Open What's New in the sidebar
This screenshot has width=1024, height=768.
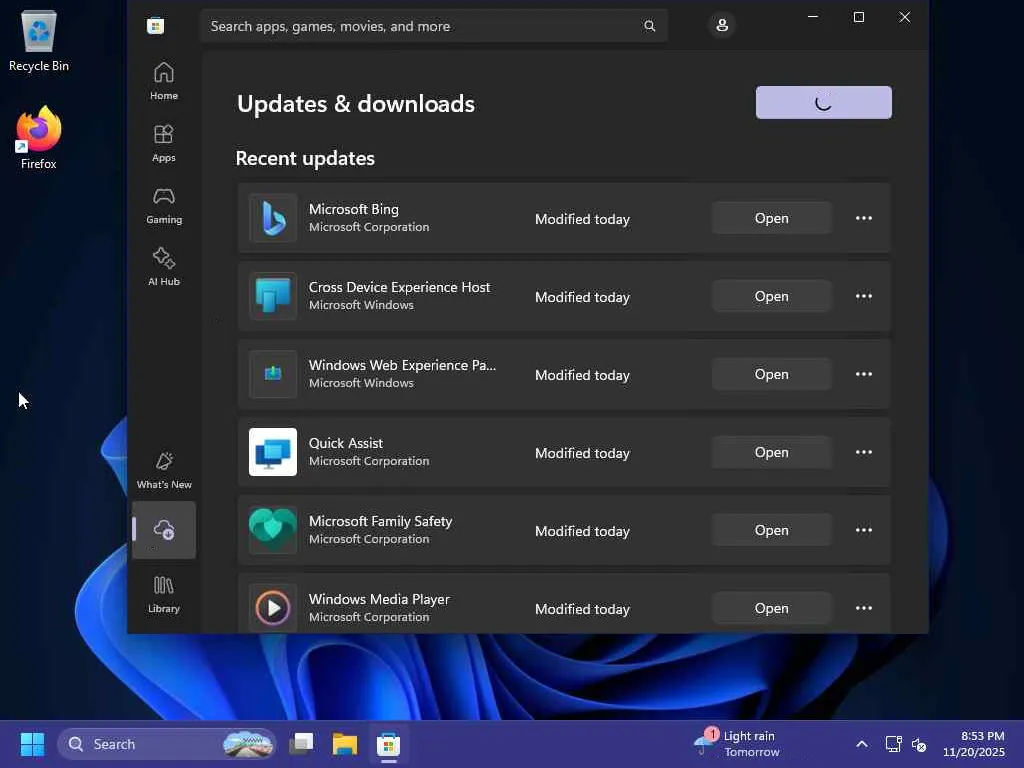tap(164, 470)
